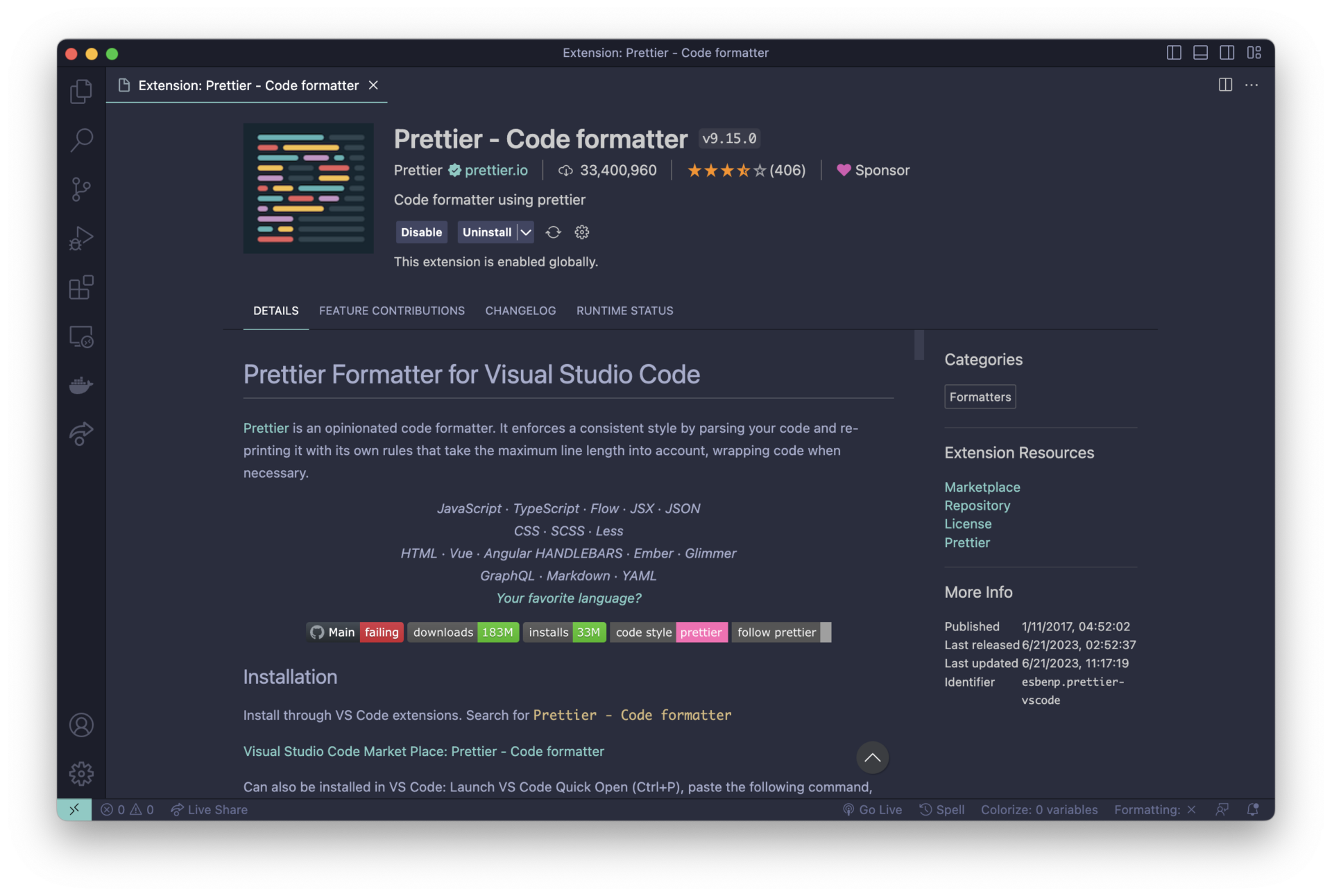The width and height of the screenshot is (1332, 896).
Task: Open Visual Studio Code Market Place link
Action: pos(424,751)
